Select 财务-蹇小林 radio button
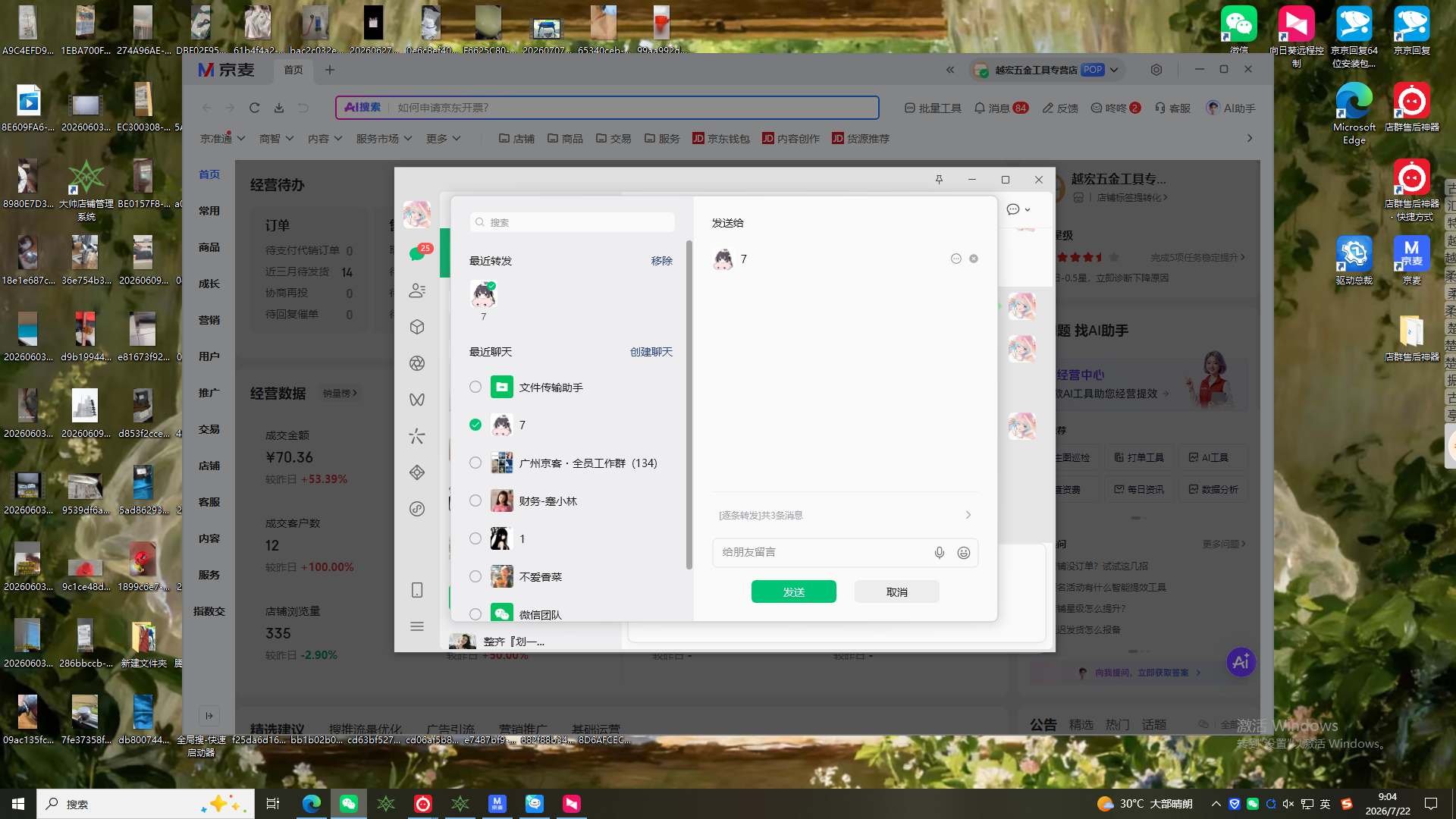 click(x=475, y=500)
